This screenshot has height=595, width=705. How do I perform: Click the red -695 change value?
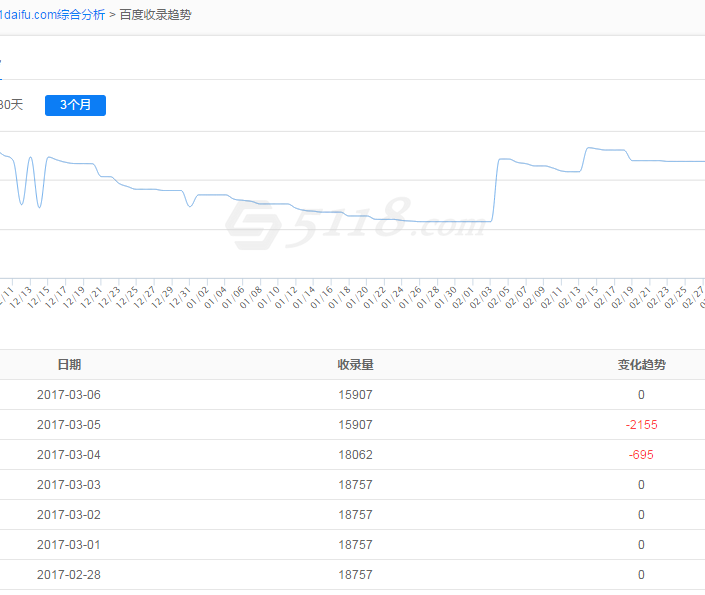(x=641, y=455)
